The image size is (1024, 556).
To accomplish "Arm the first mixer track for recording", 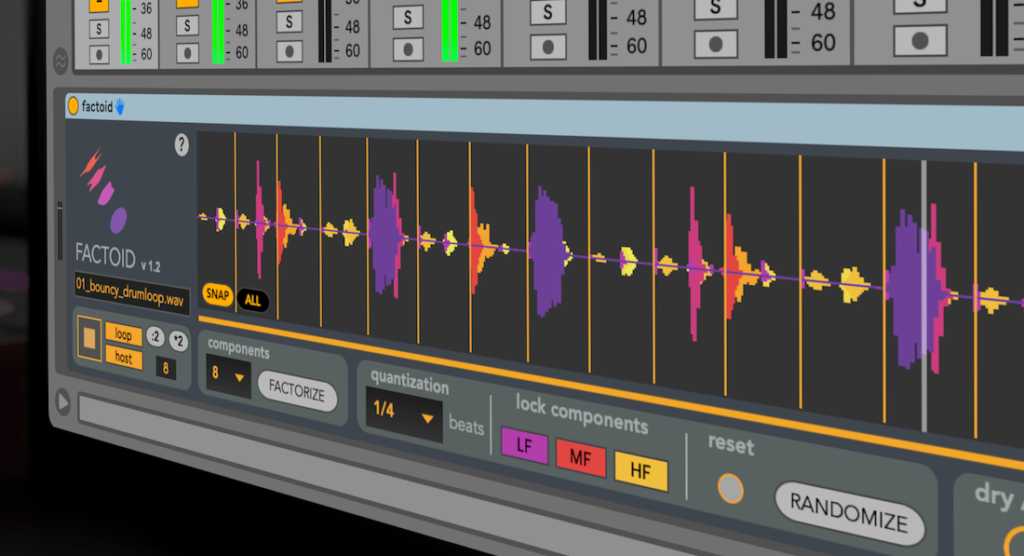I will [x=99, y=55].
